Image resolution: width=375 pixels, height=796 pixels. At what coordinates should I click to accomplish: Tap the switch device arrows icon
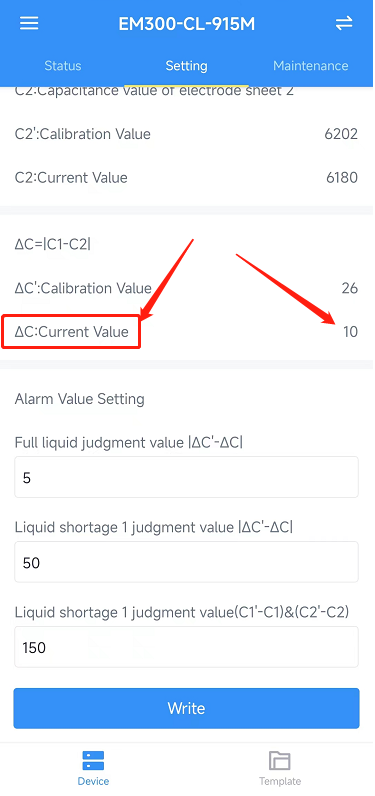click(x=344, y=23)
